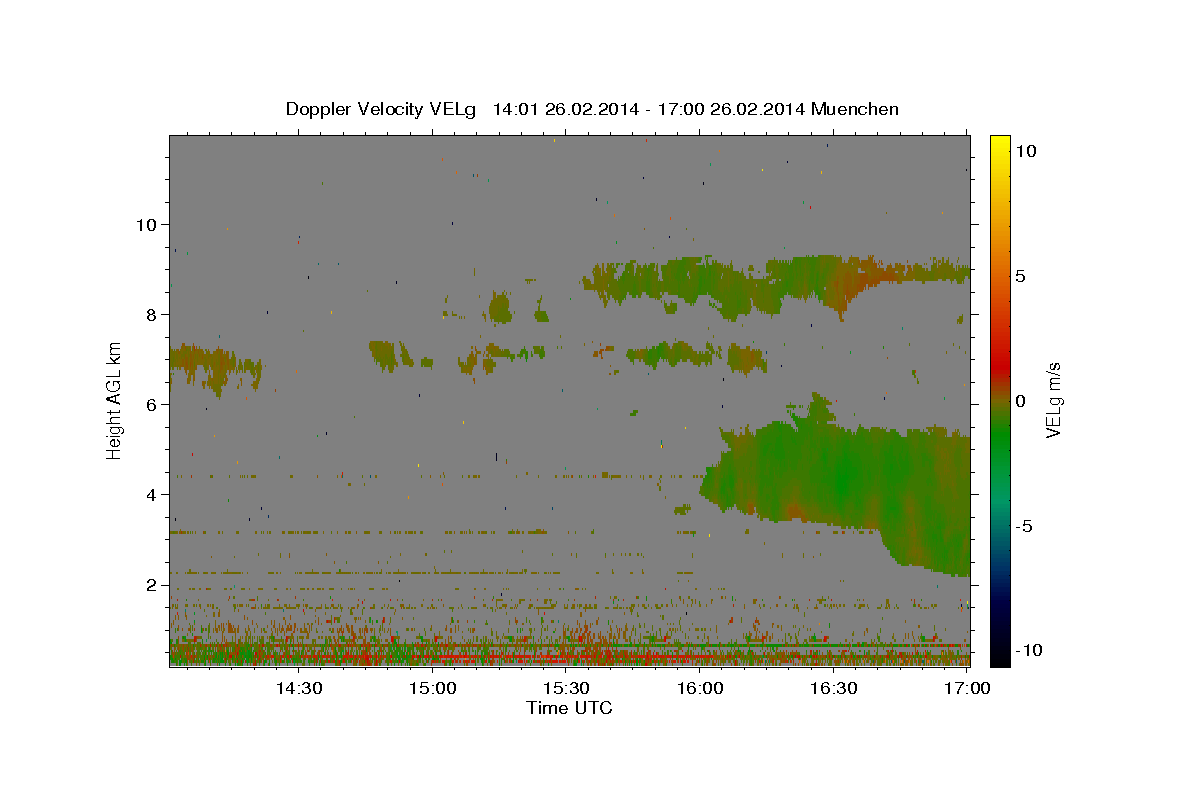The height and width of the screenshot is (800, 1200).
Task: Click the colorbar value -5 label
Action: [x=1025, y=525]
